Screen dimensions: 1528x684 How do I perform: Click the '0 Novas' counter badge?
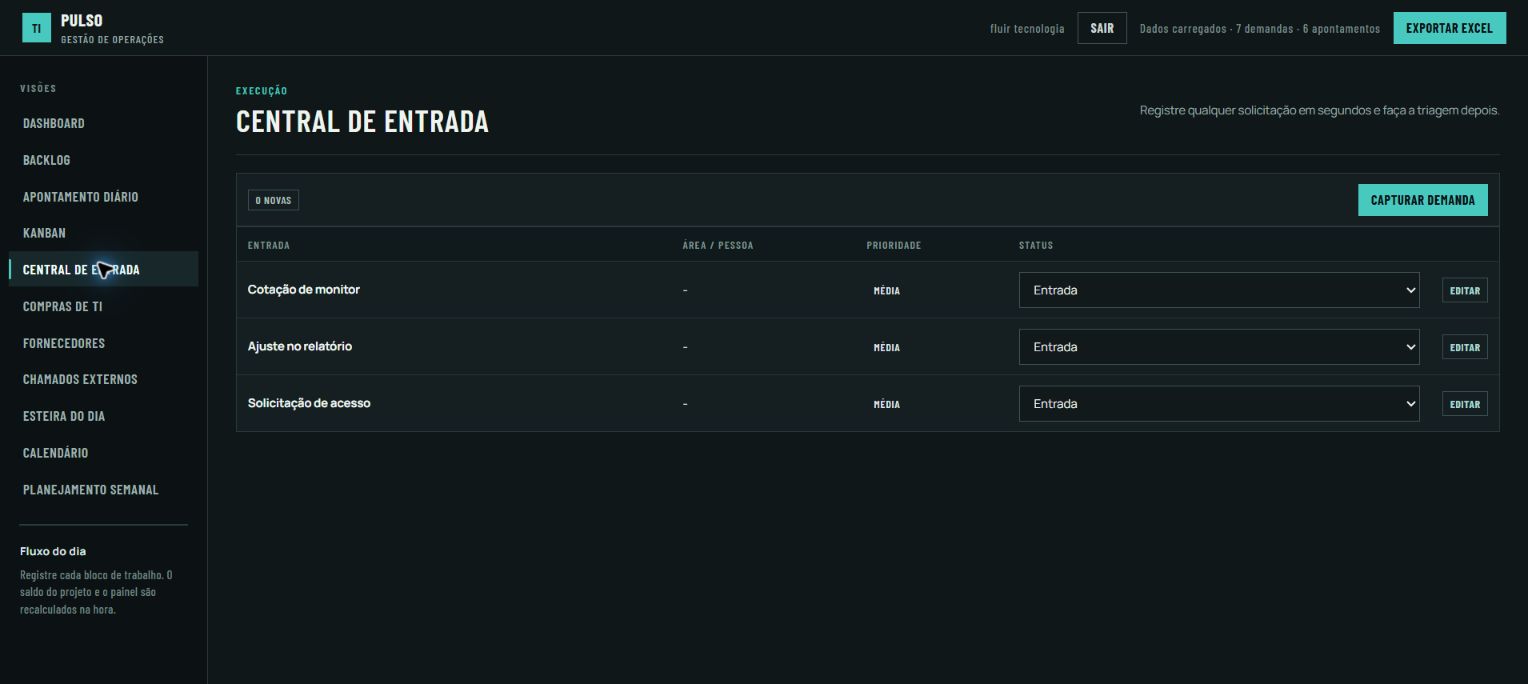[273, 200]
